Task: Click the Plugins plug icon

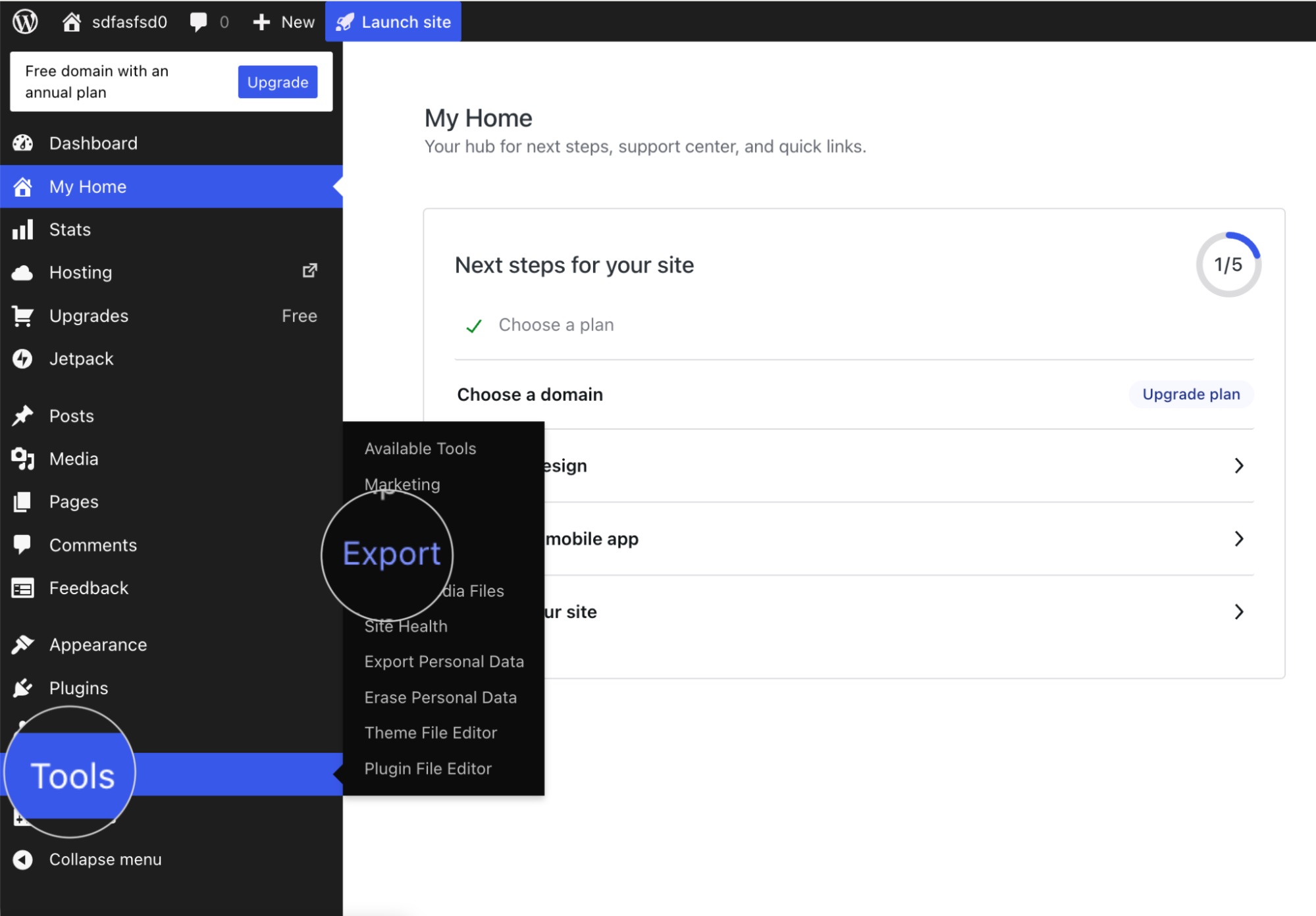Action: point(23,688)
